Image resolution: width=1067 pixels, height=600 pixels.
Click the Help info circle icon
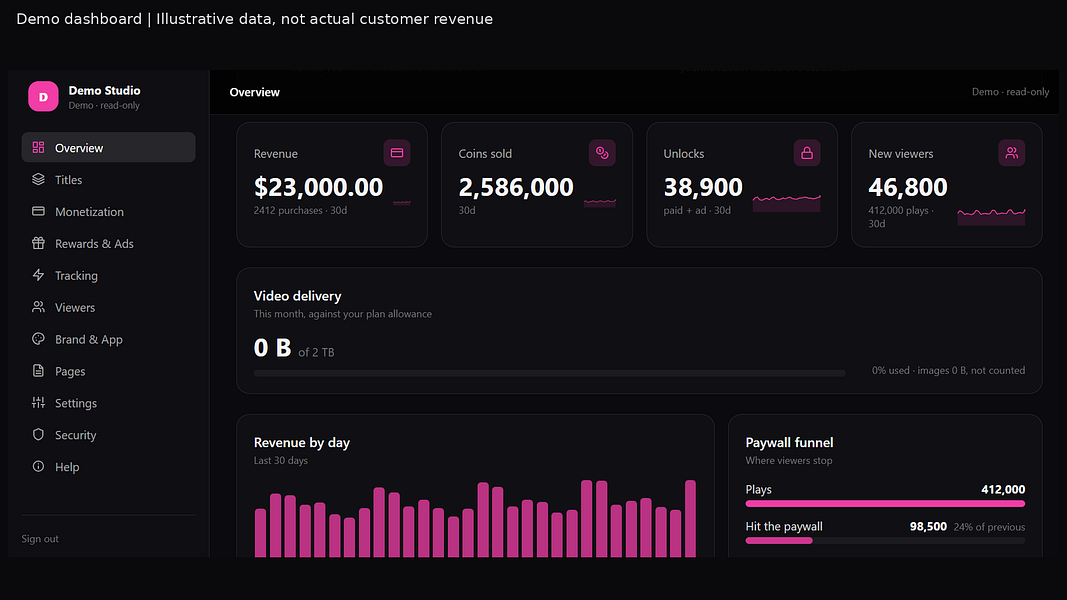tap(38, 467)
